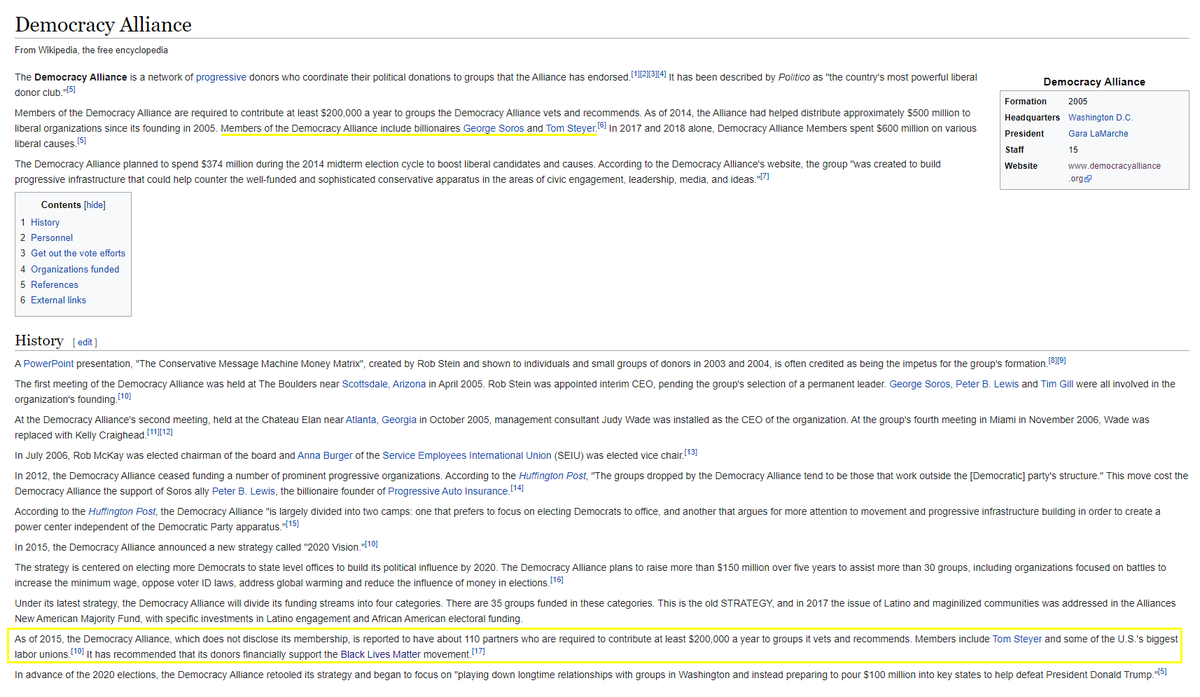Viewport: 1200px width, 697px height.
Task: Open Progressive Auto Insurance link
Action: (x=448, y=491)
